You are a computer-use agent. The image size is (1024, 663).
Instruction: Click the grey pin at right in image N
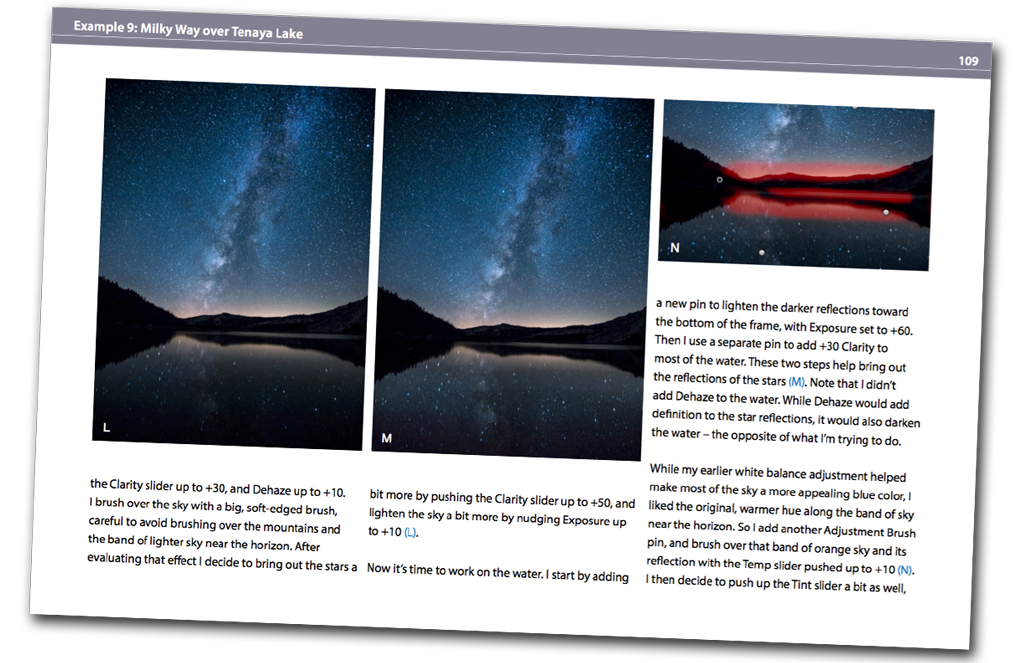tap(886, 212)
